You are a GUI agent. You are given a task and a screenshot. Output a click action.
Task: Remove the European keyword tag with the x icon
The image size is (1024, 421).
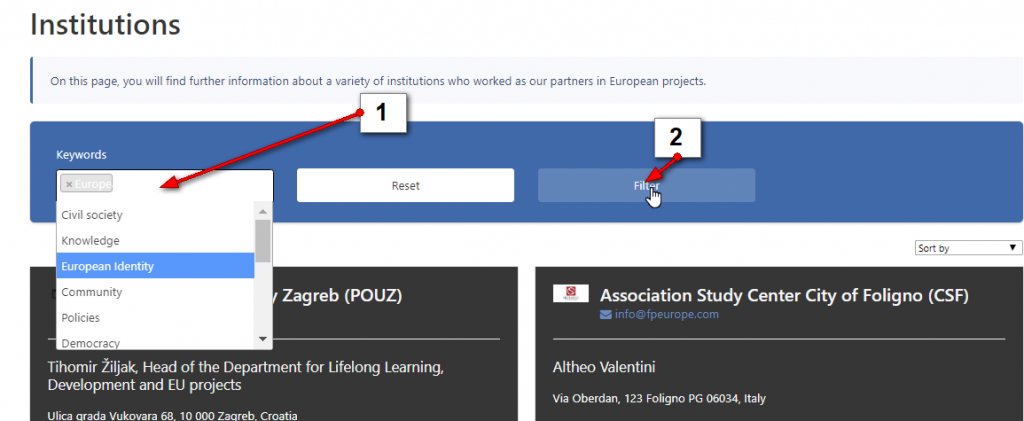[x=69, y=185]
